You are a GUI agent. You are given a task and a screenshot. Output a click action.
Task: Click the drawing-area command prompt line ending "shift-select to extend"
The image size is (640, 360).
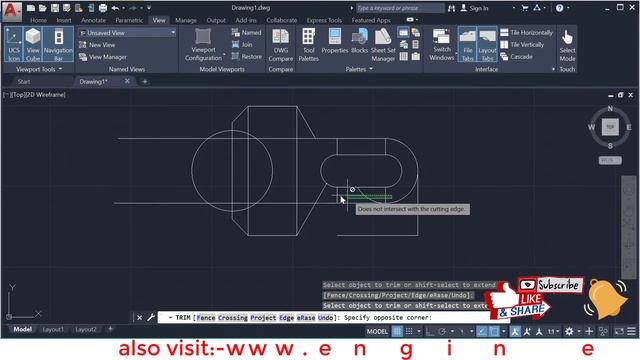coord(409,285)
